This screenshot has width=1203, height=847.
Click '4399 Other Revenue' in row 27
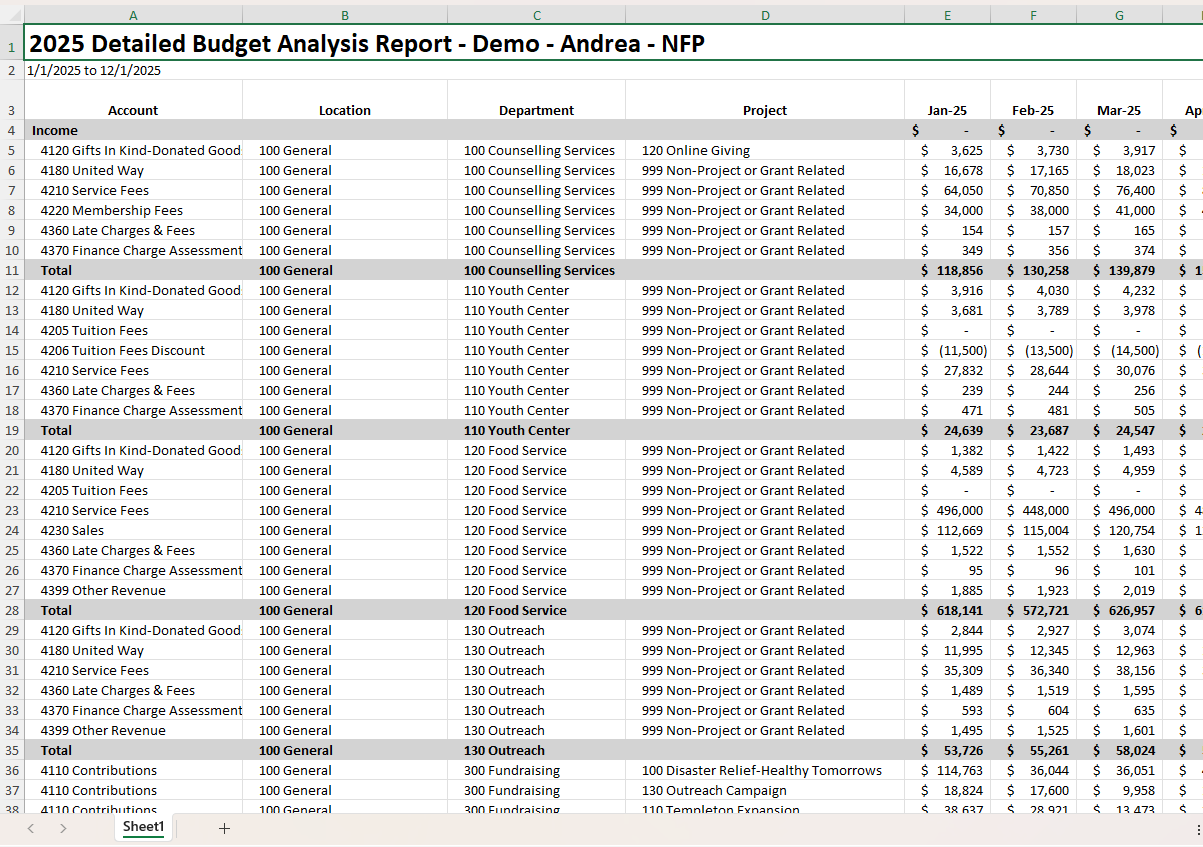coord(133,590)
